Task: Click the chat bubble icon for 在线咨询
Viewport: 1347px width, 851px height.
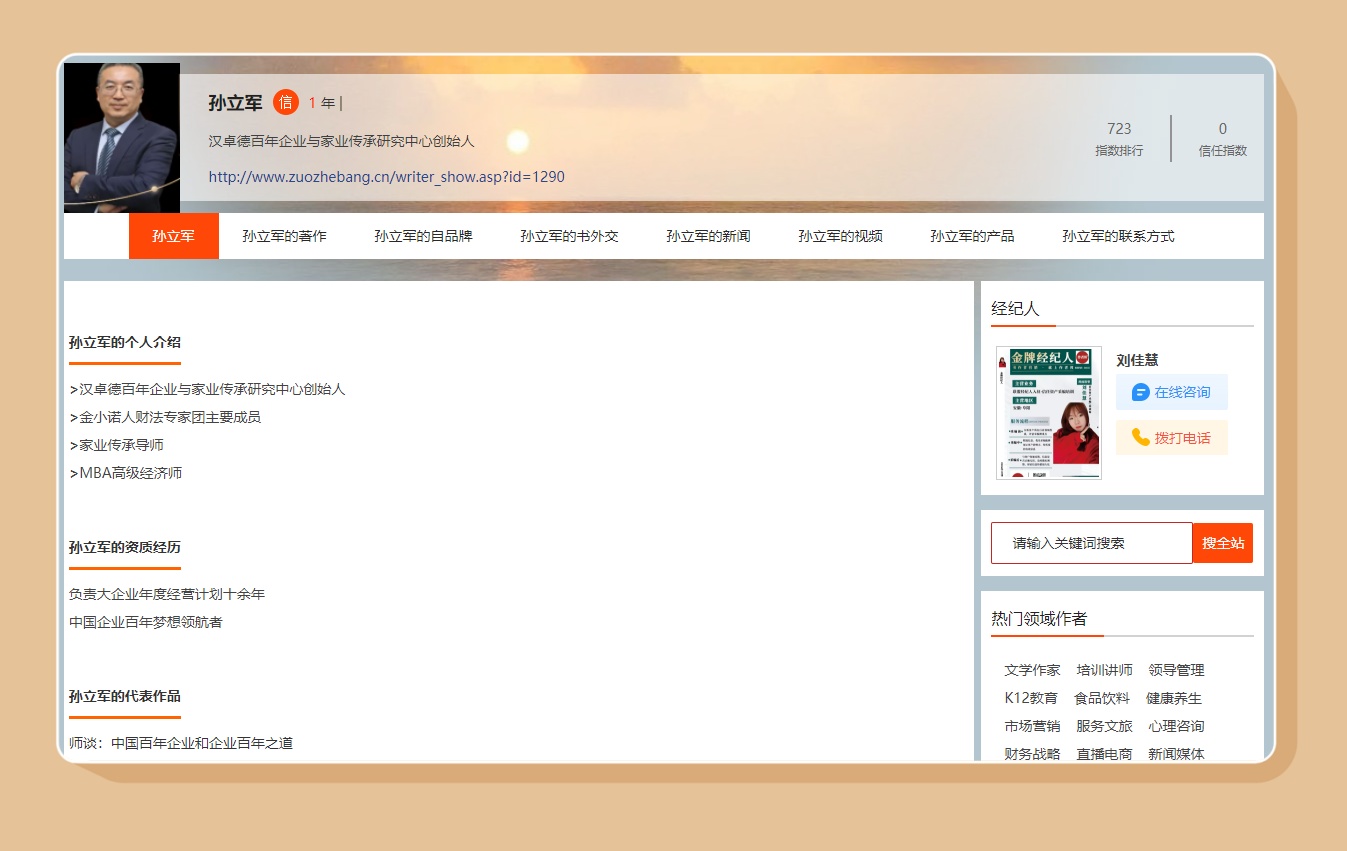Action: (1140, 392)
